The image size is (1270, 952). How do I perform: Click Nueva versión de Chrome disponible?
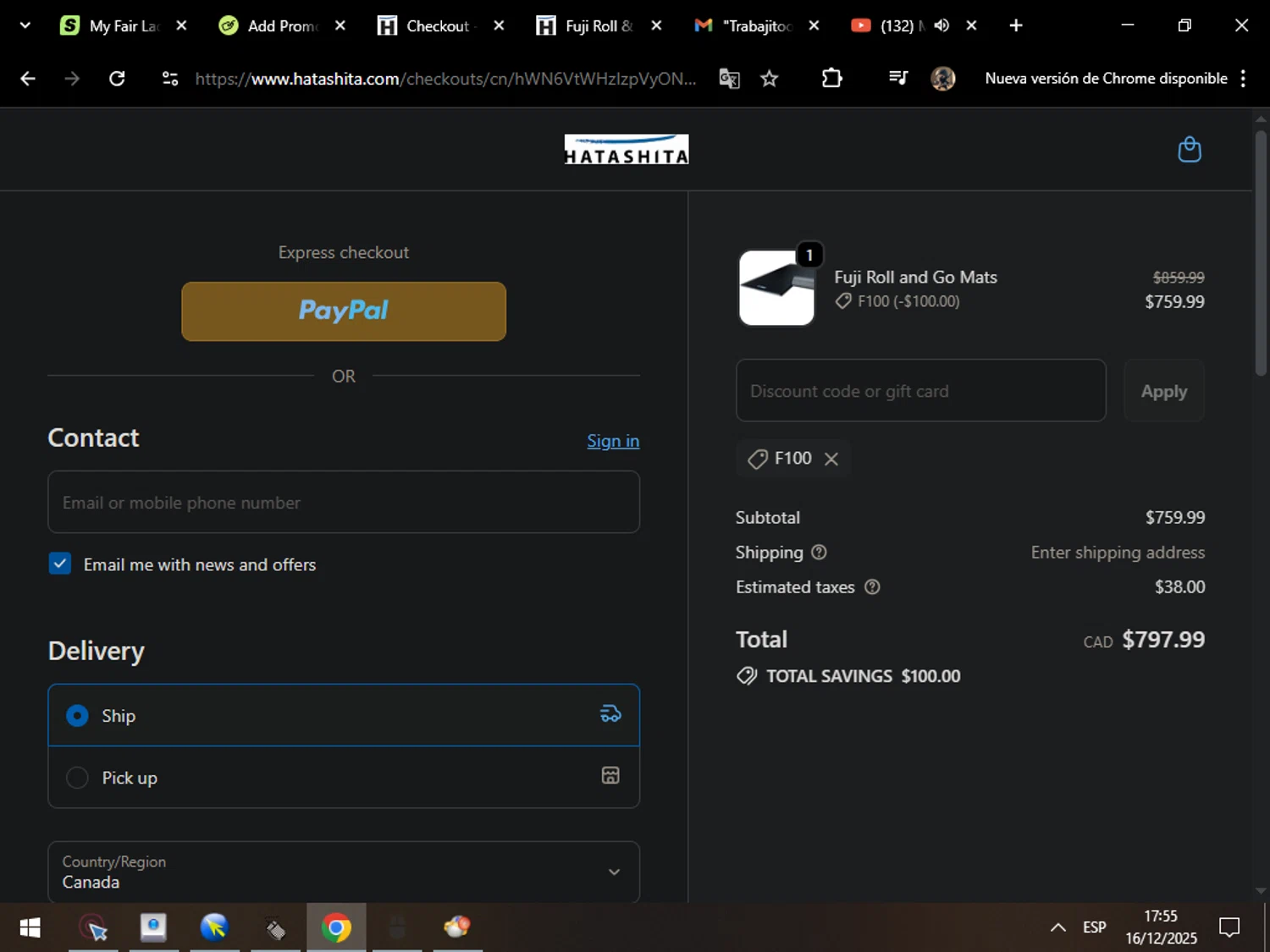[1106, 79]
